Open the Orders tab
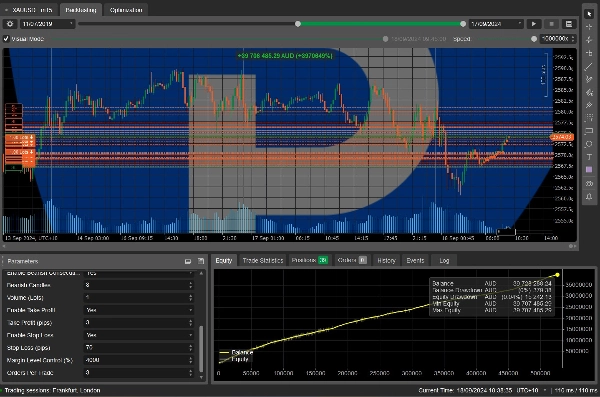 point(352,260)
